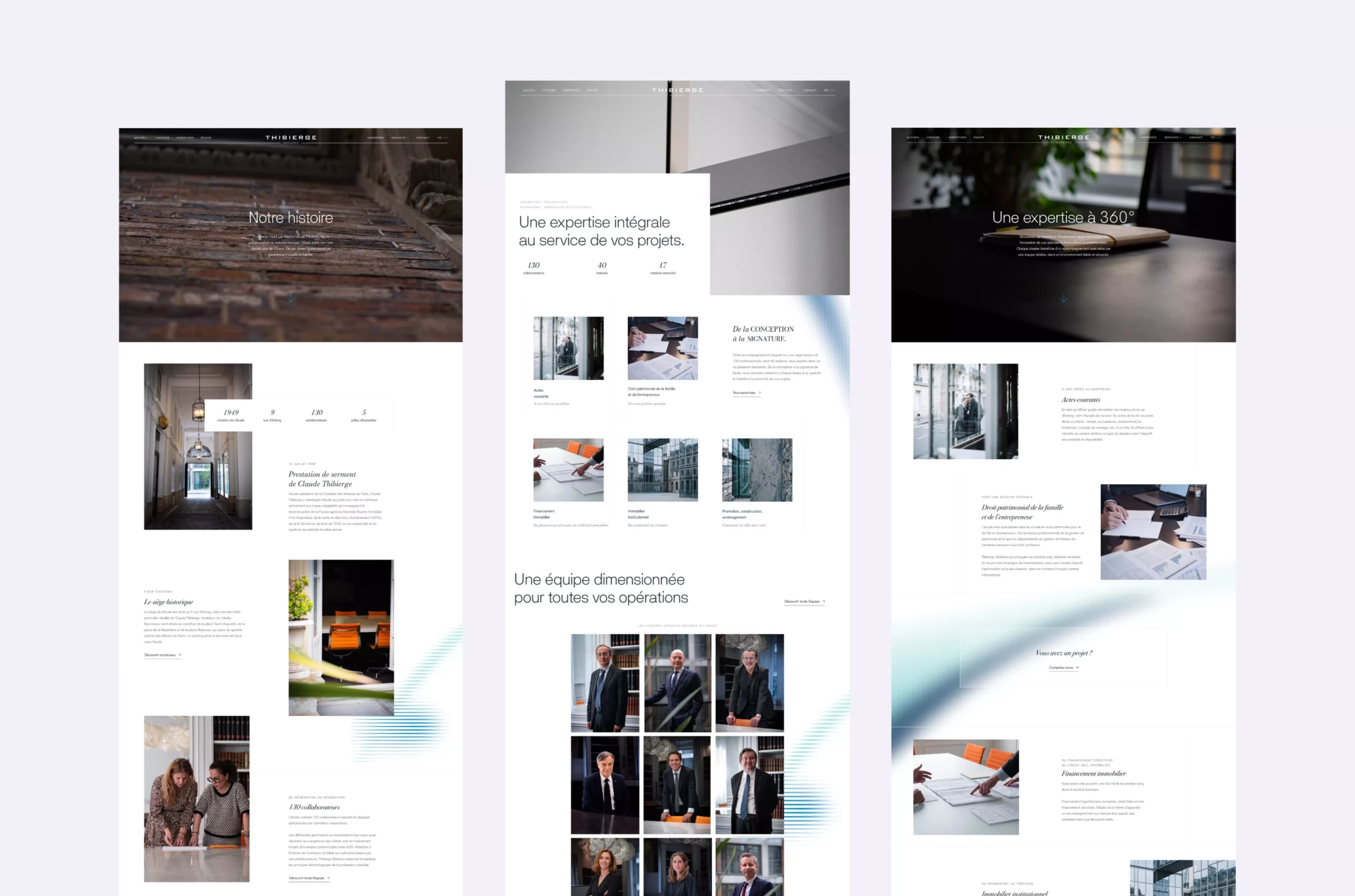Expand the Services dropdown in the right page nav

[x=1173, y=137]
